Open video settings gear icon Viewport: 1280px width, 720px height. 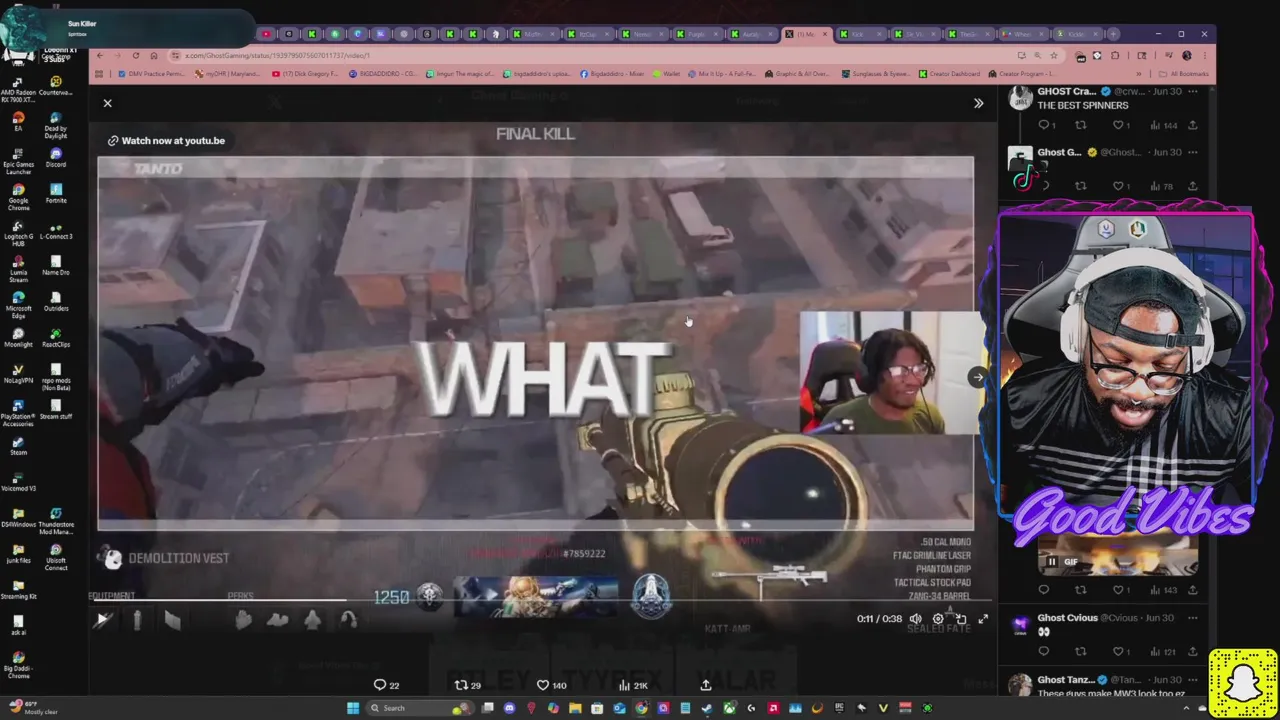[938, 619]
